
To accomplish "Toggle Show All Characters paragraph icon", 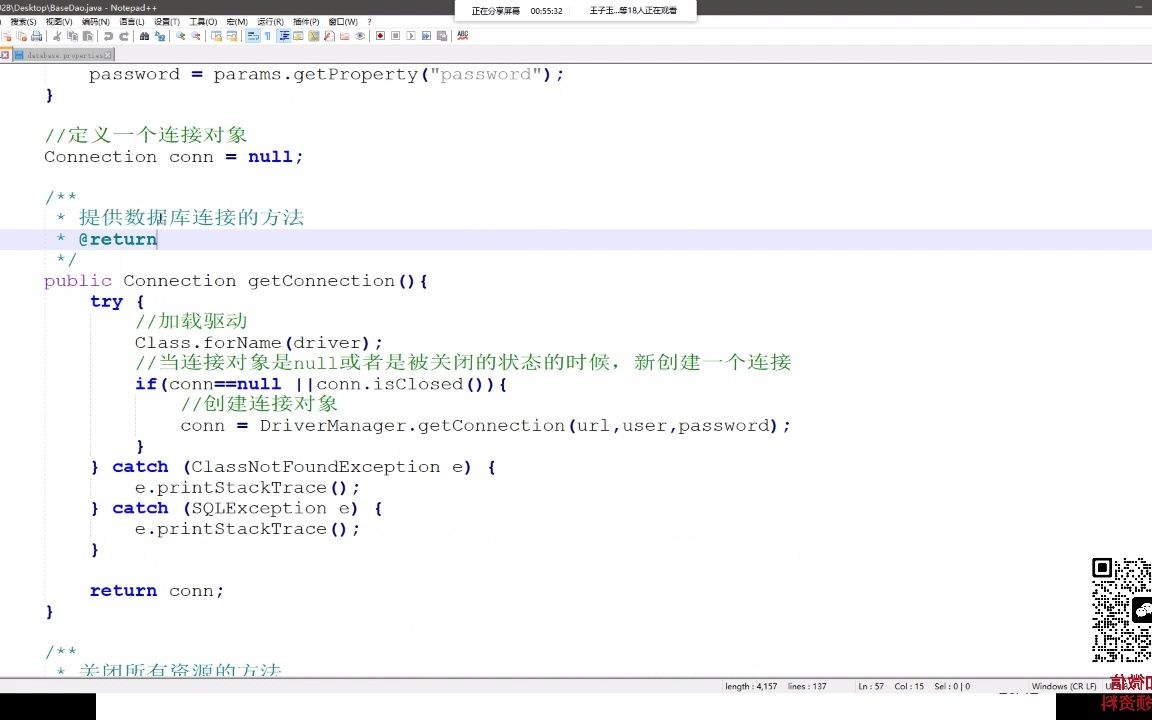I will (267, 36).
